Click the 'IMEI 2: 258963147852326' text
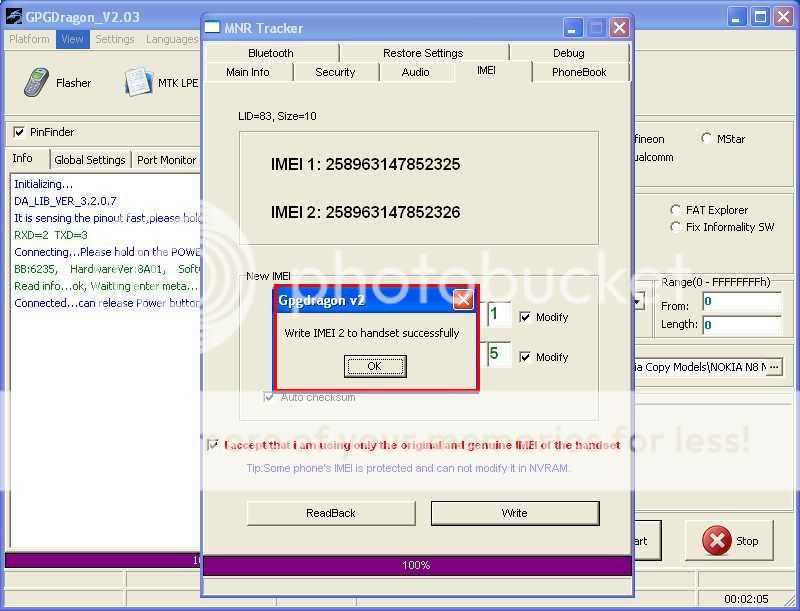Image resolution: width=800 pixels, height=611 pixels. tap(365, 212)
